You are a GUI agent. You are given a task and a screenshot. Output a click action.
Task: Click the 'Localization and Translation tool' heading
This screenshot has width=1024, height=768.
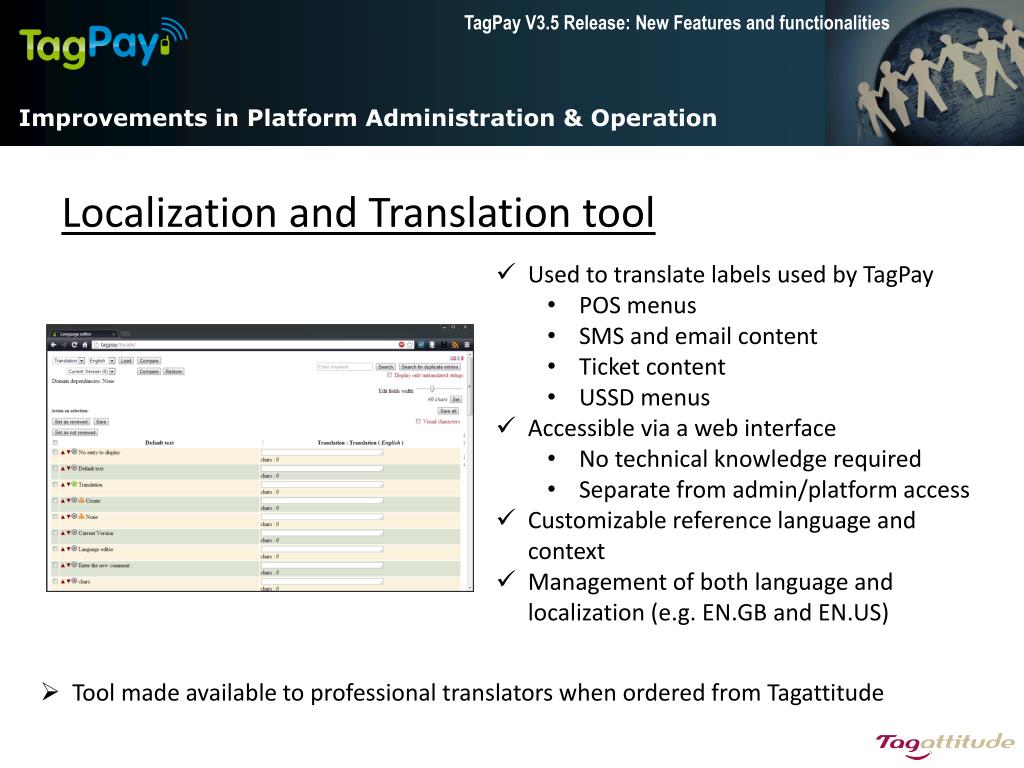coord(359,213)
